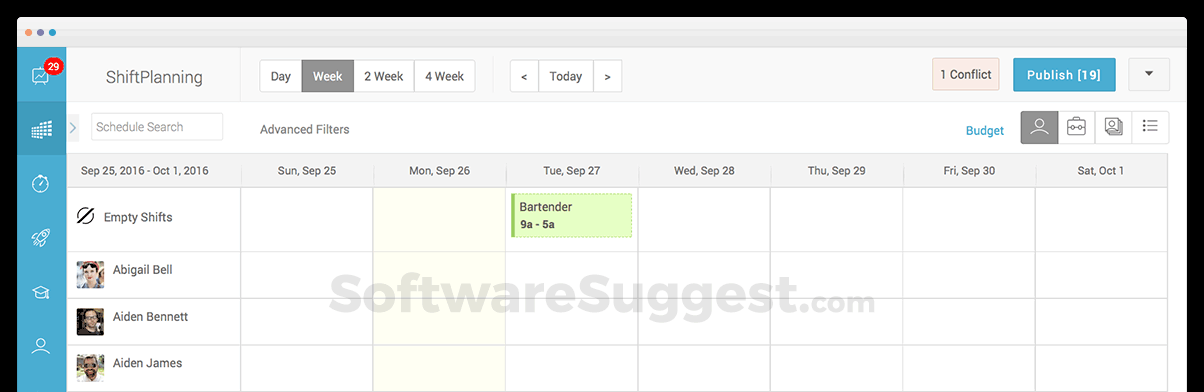Screen dimensions: 1204x392
Task: Switch to employee view icon
Action: 1039,127
